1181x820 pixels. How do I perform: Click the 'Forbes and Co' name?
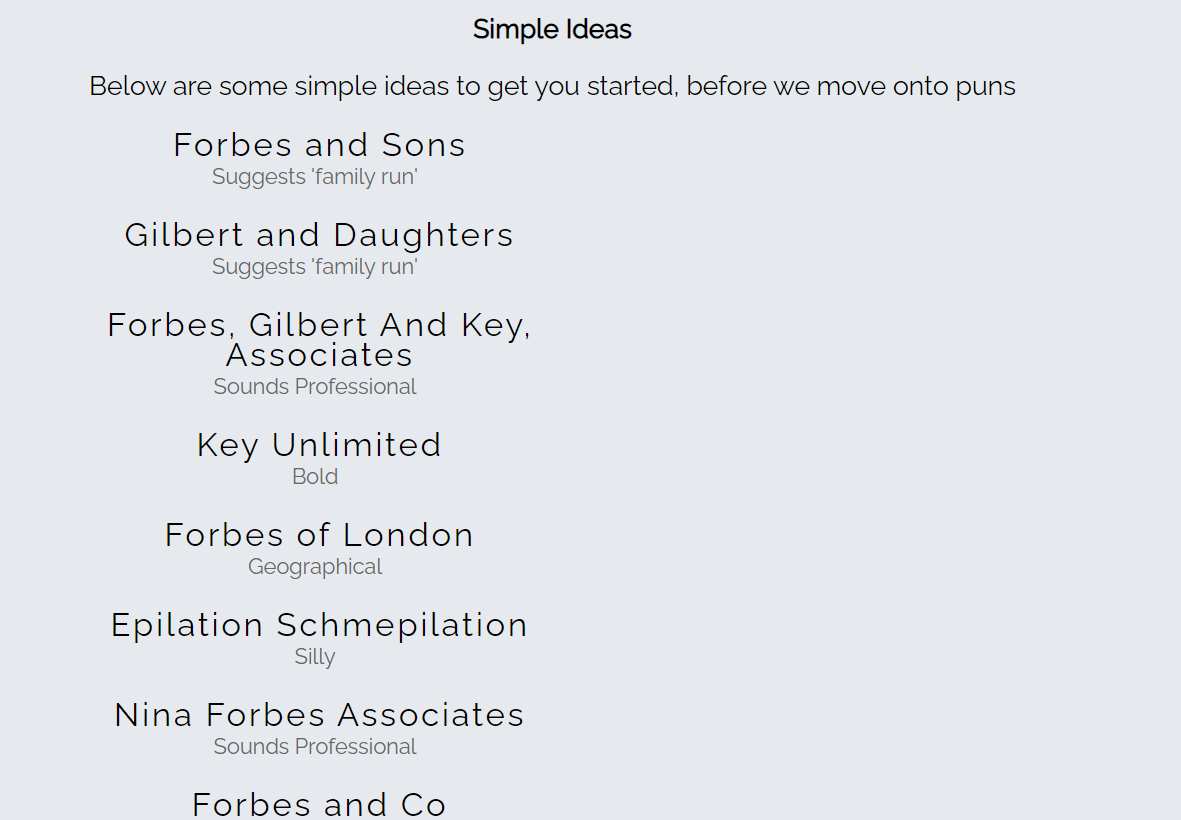tap(319, 804)
